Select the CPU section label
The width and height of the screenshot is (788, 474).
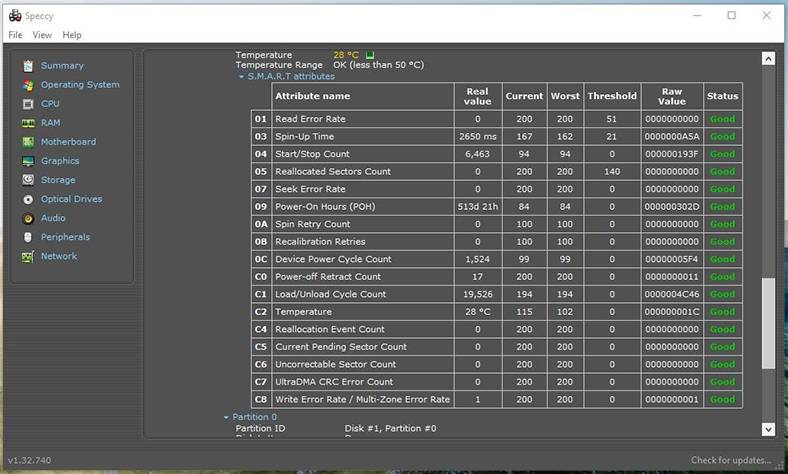point(50,104)
